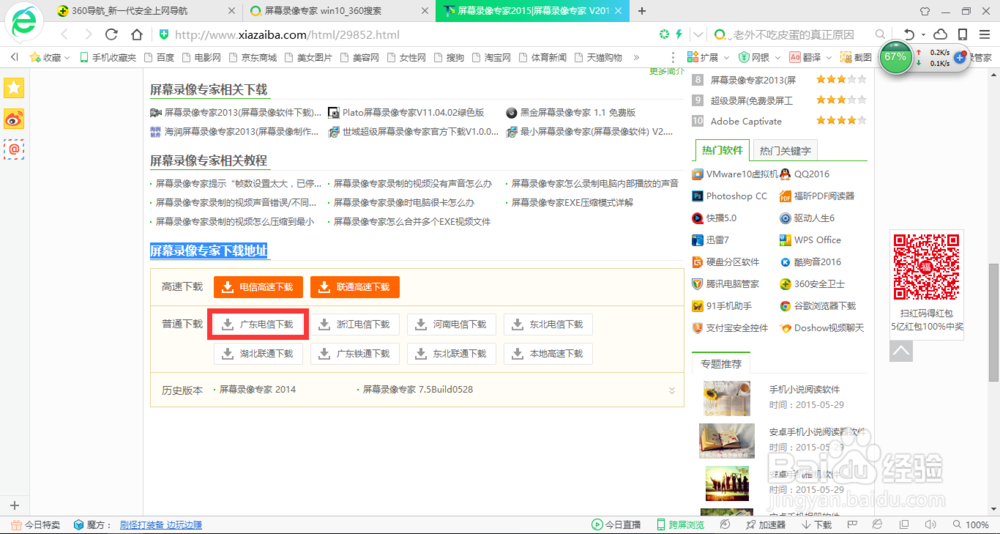The image size is (1000, 534).
Task: Open 今日特卖 gift icon in status bar
Action: click(36, 524)
